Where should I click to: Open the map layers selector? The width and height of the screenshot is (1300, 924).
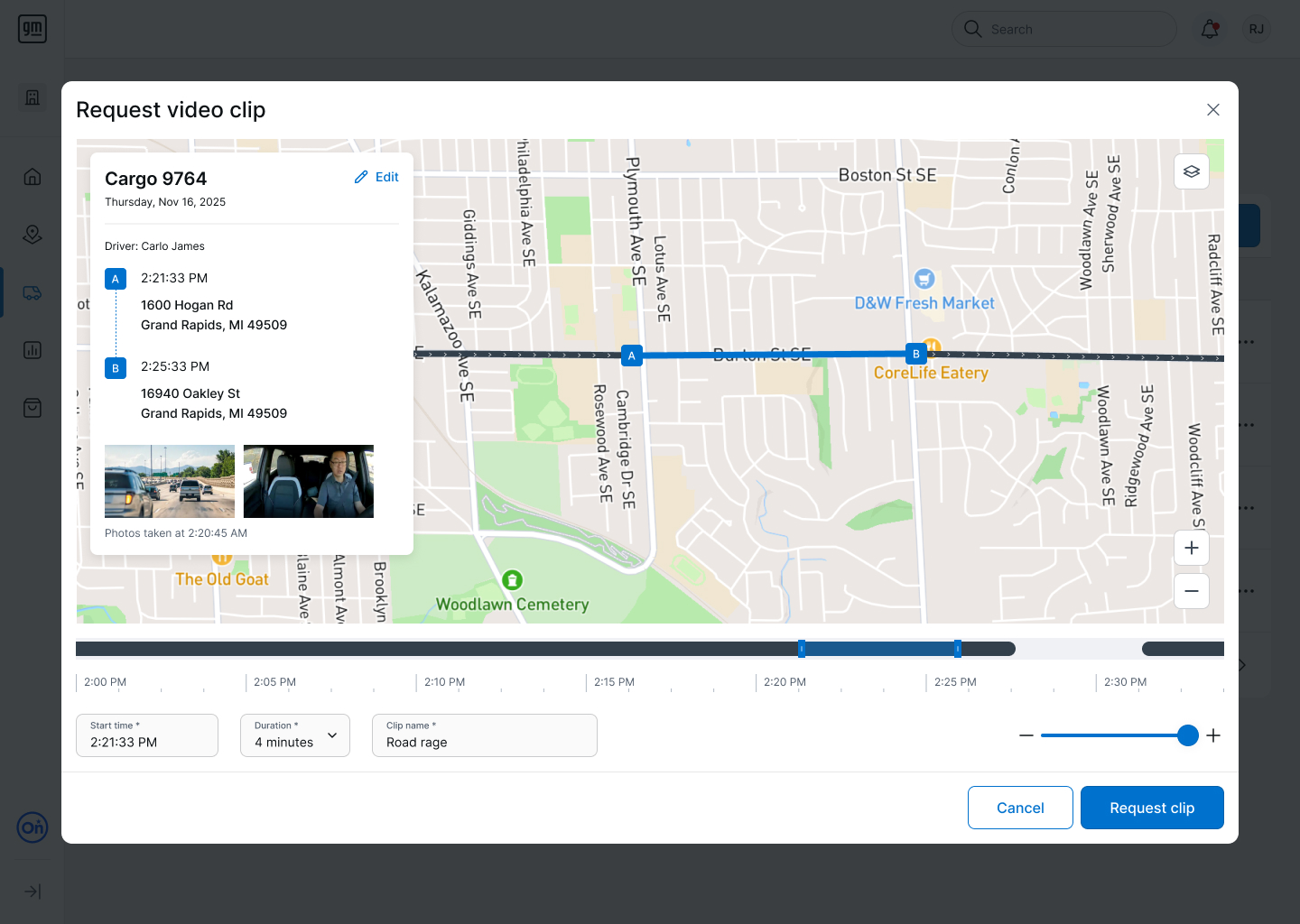(1192, 171)
